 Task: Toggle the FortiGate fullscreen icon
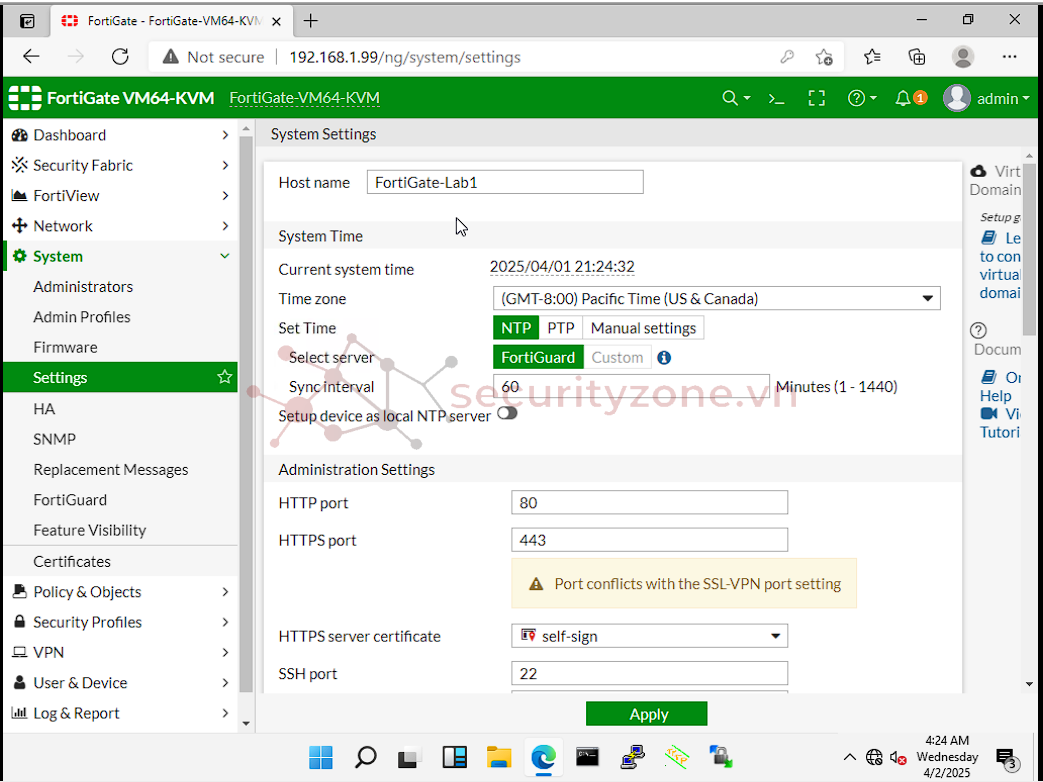pos(817,98)
